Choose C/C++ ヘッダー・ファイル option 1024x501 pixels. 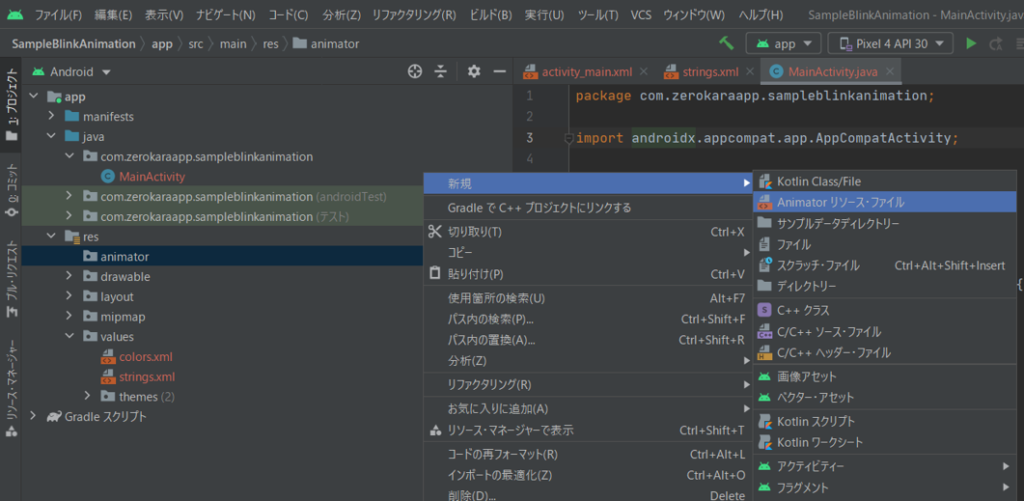885,353
